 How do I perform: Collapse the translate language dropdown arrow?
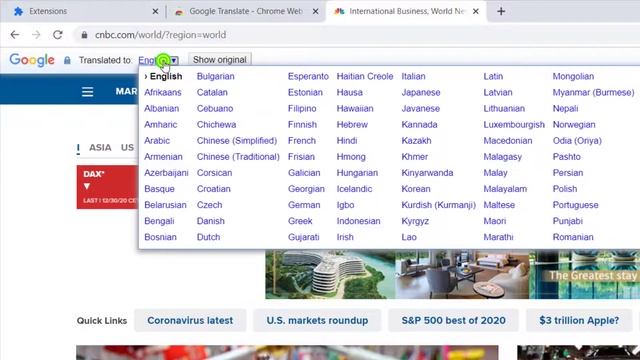point(174,60)
